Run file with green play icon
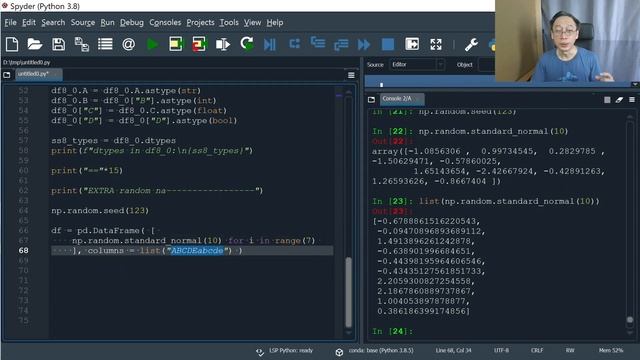 [152, 44]
